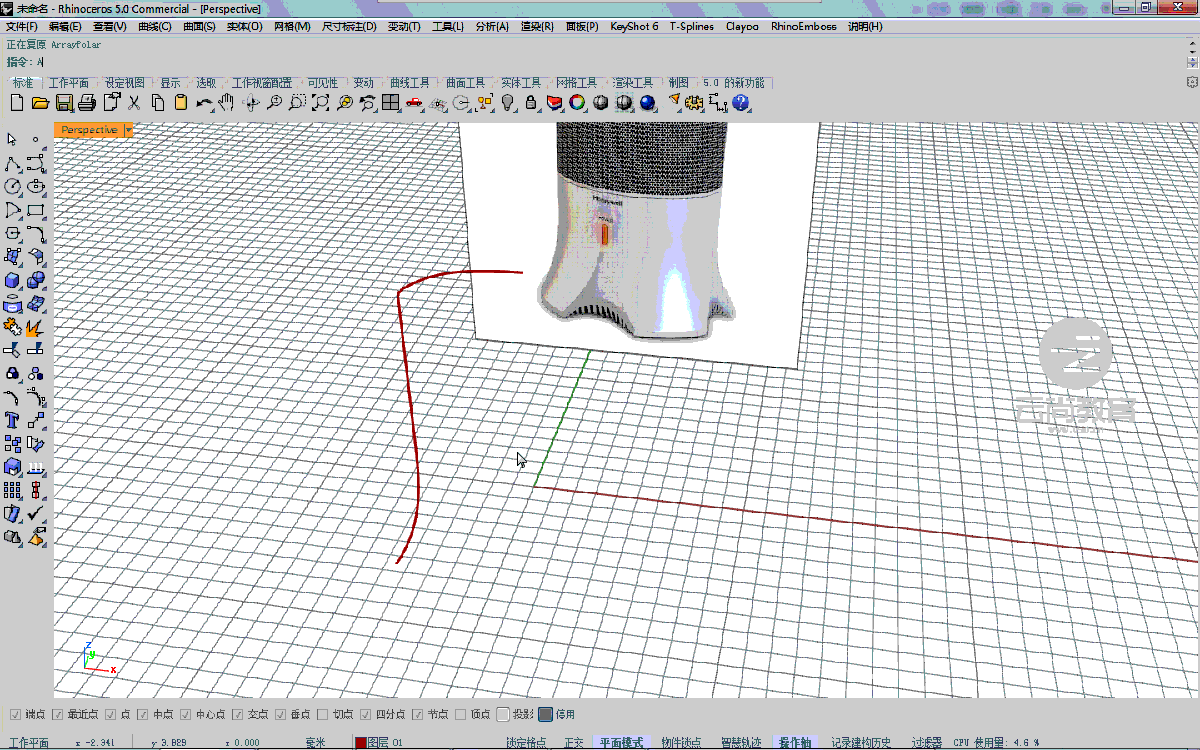The image size is (1200, 750).
Task: Toggle 中点 osnap checkbox
Action: 143,714
